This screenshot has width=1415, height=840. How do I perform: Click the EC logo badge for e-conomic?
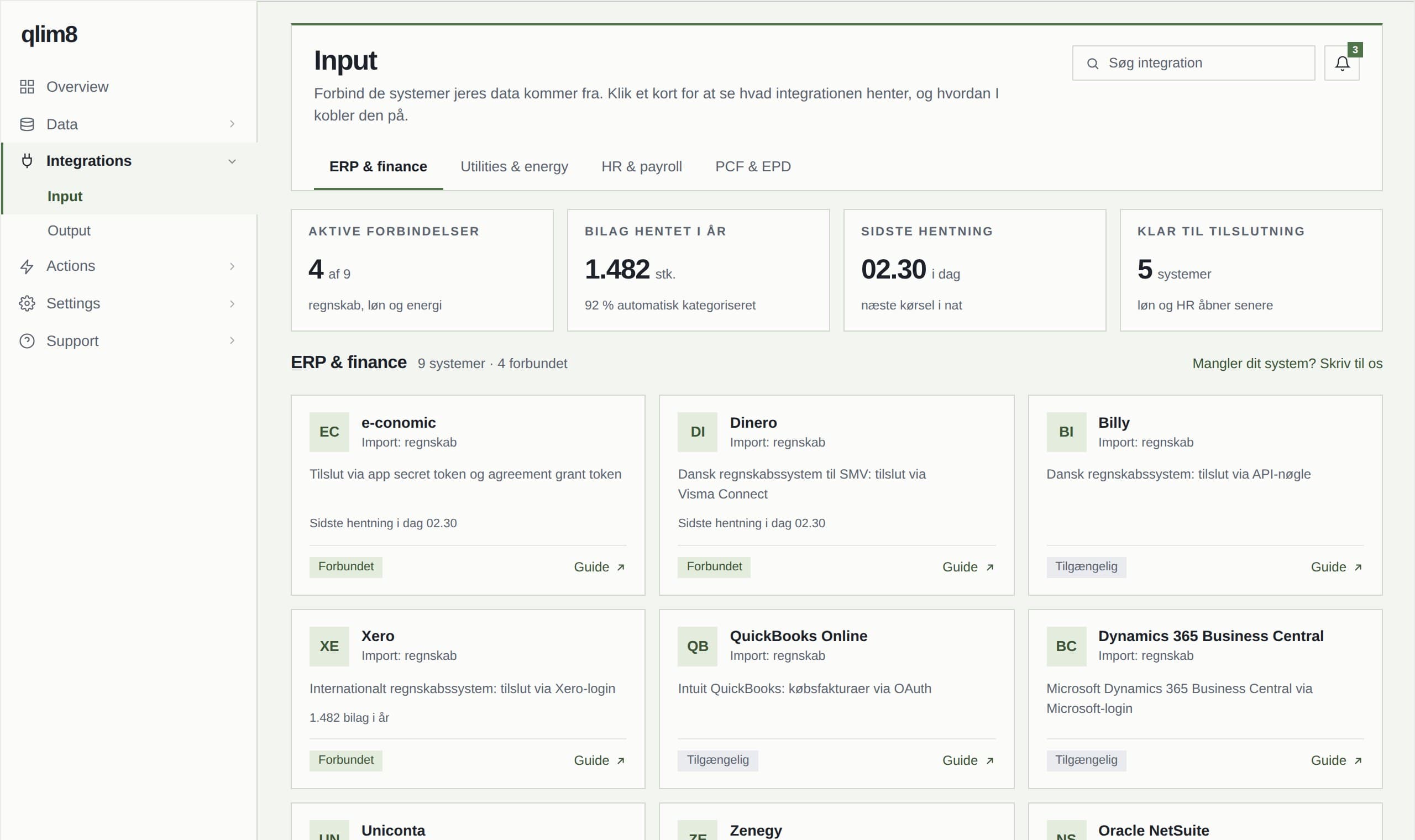tap(329, 432)
